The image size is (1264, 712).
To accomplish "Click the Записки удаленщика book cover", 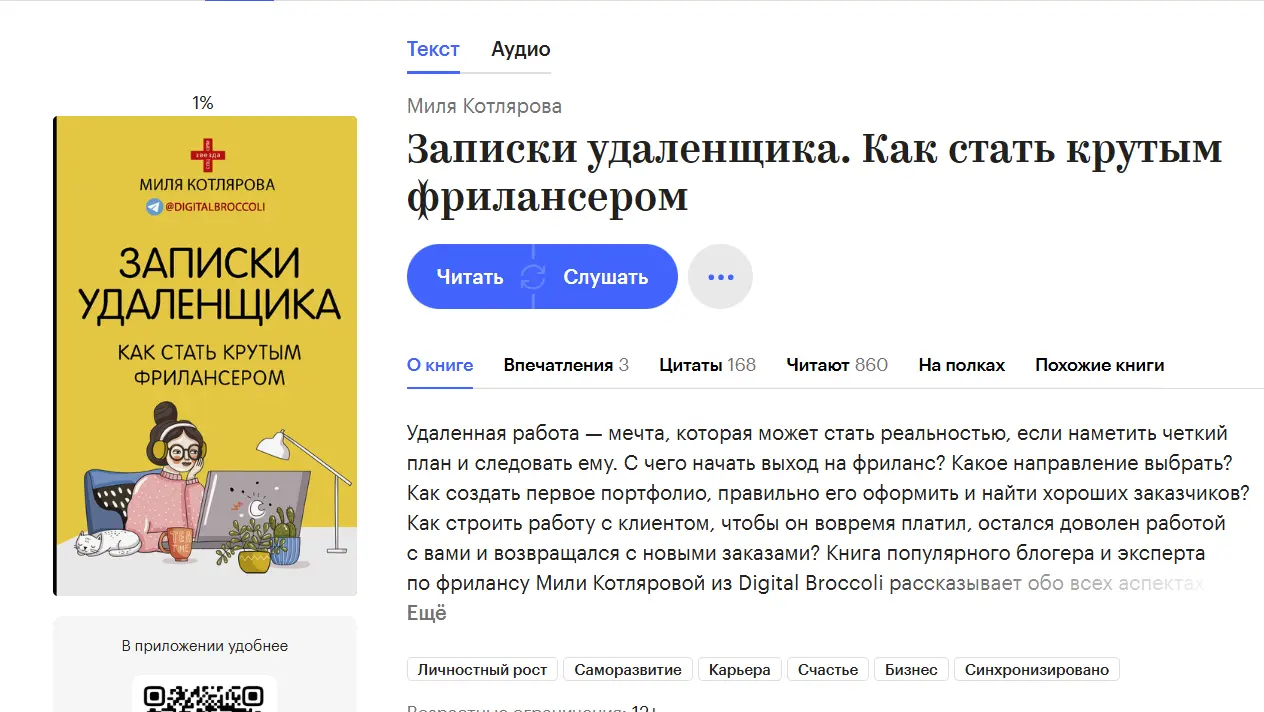I will coord(205,356).
